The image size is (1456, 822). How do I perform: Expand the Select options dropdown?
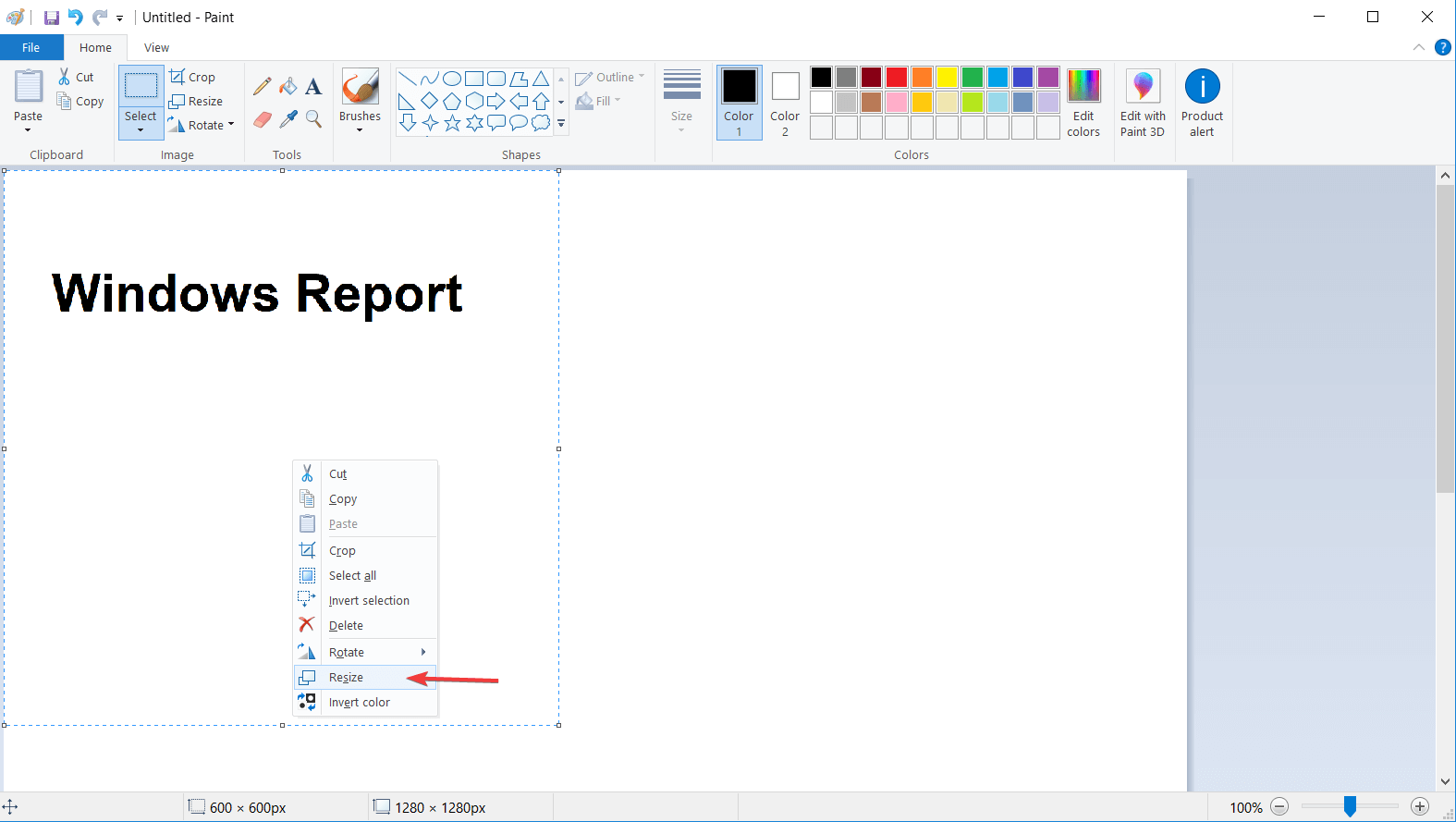[x=141, y=123]
